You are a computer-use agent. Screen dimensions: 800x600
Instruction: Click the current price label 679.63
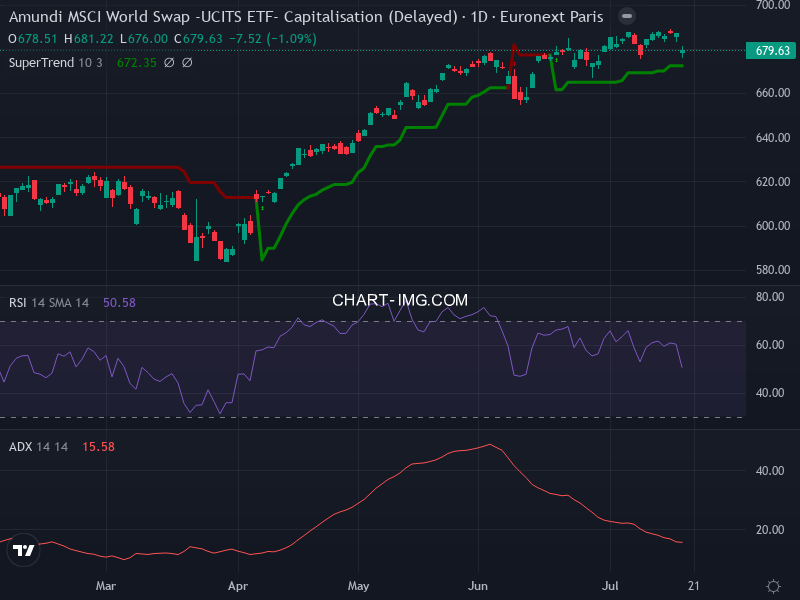tap(772, 51)
